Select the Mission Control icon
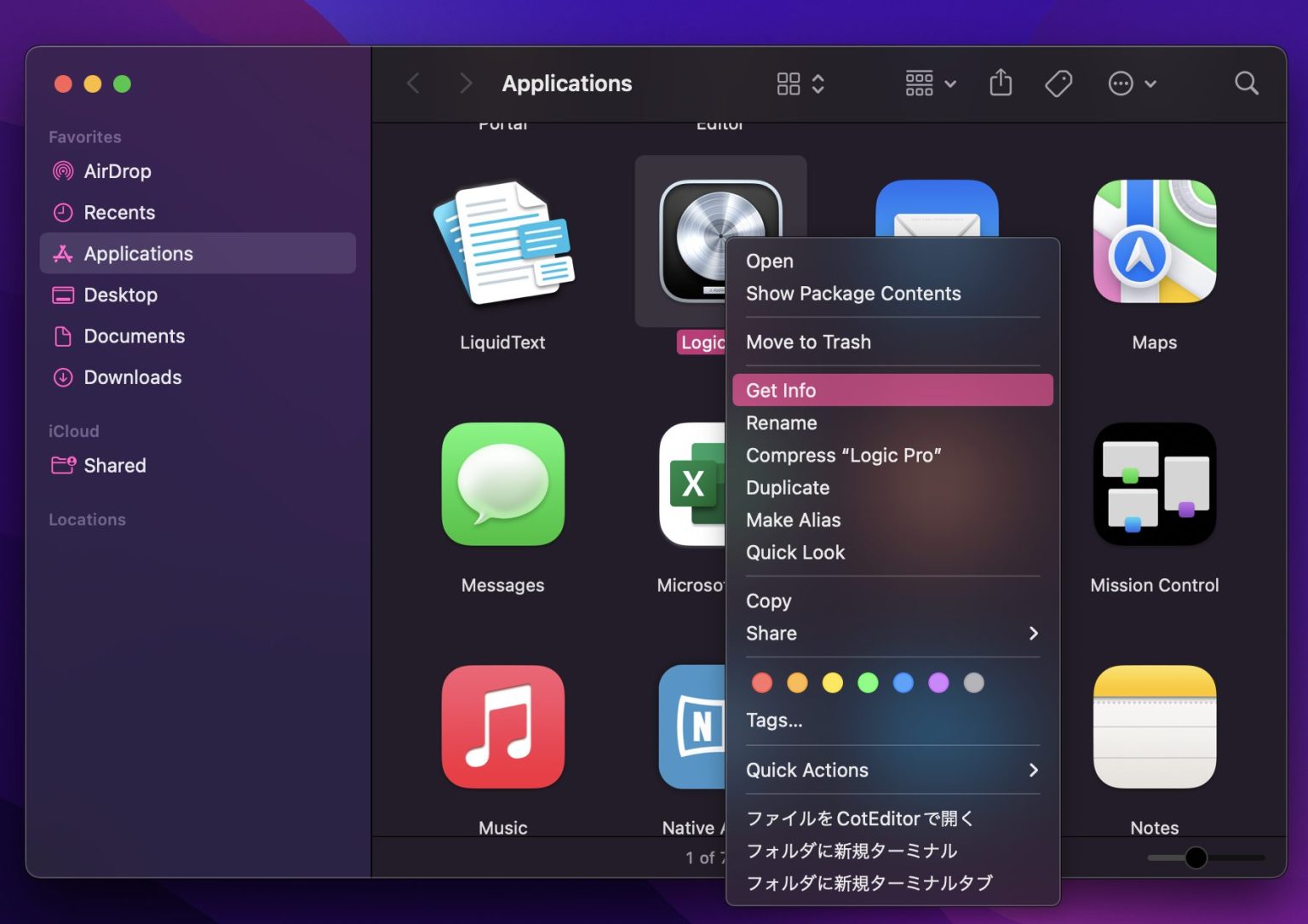This screenshot has height=924, width=1308. coord(1154,485)
